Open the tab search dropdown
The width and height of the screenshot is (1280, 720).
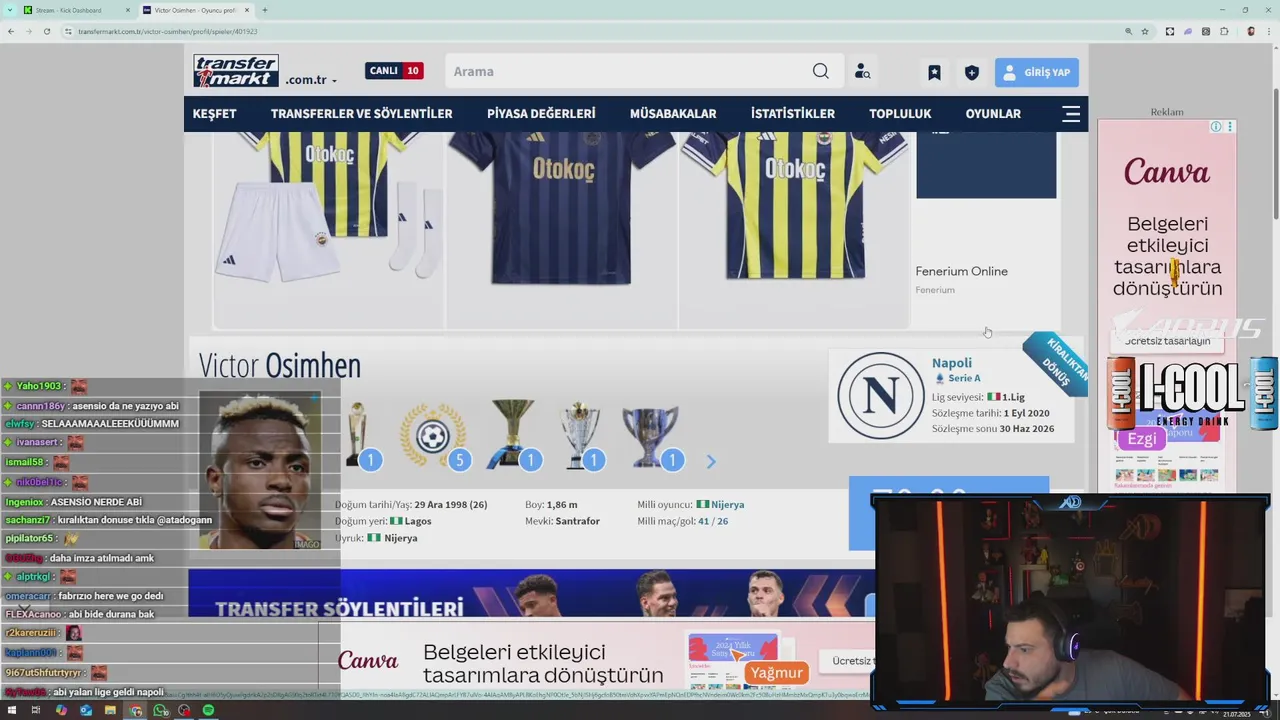(9, 10)
